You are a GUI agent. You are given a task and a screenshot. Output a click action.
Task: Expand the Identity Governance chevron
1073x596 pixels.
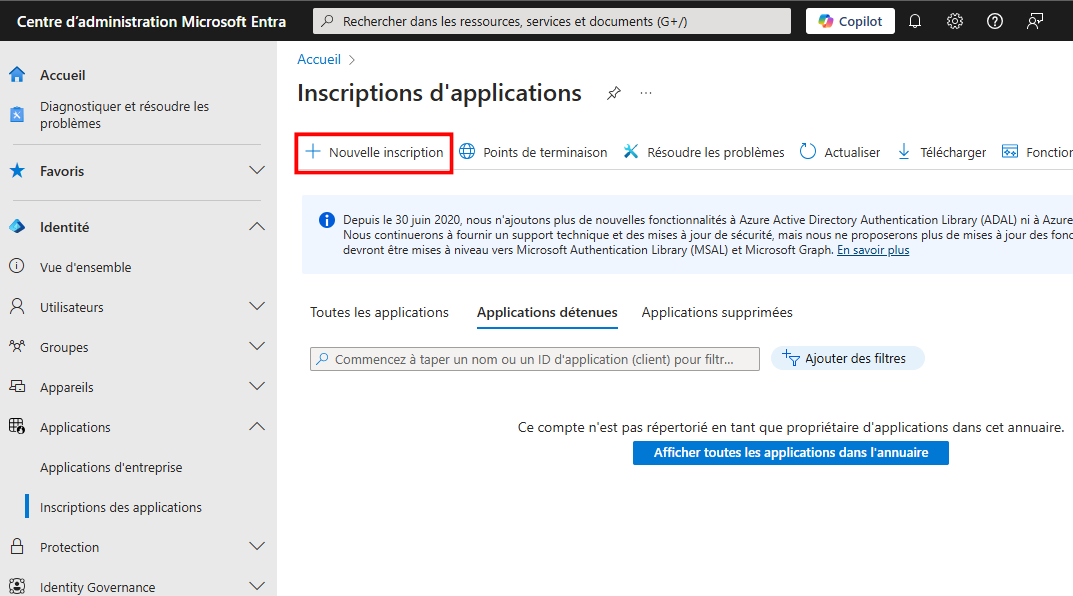[257, 586]
